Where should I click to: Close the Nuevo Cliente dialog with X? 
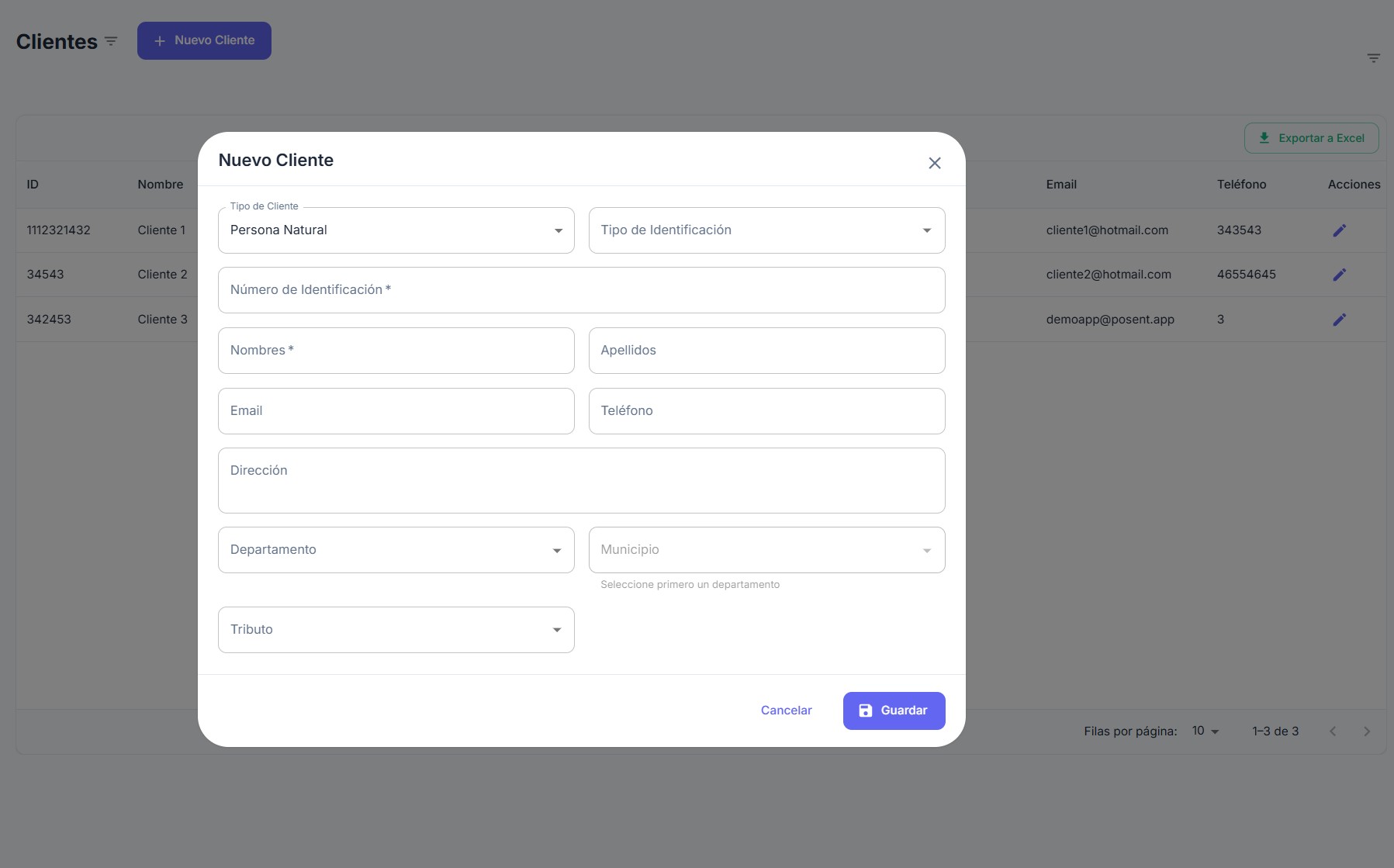(935, 163)
